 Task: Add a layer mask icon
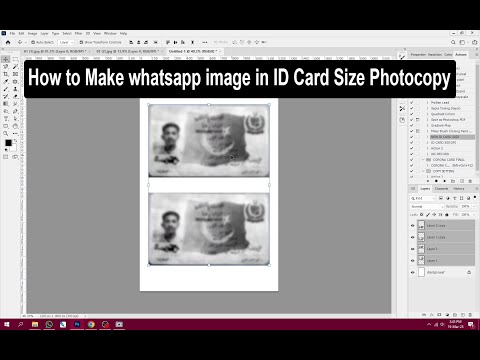[x=439, y=315]
